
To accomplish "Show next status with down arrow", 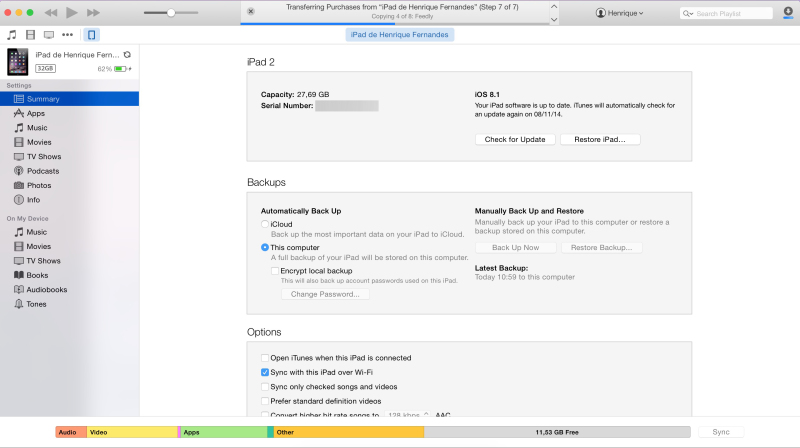I will [x=554, y=19].
